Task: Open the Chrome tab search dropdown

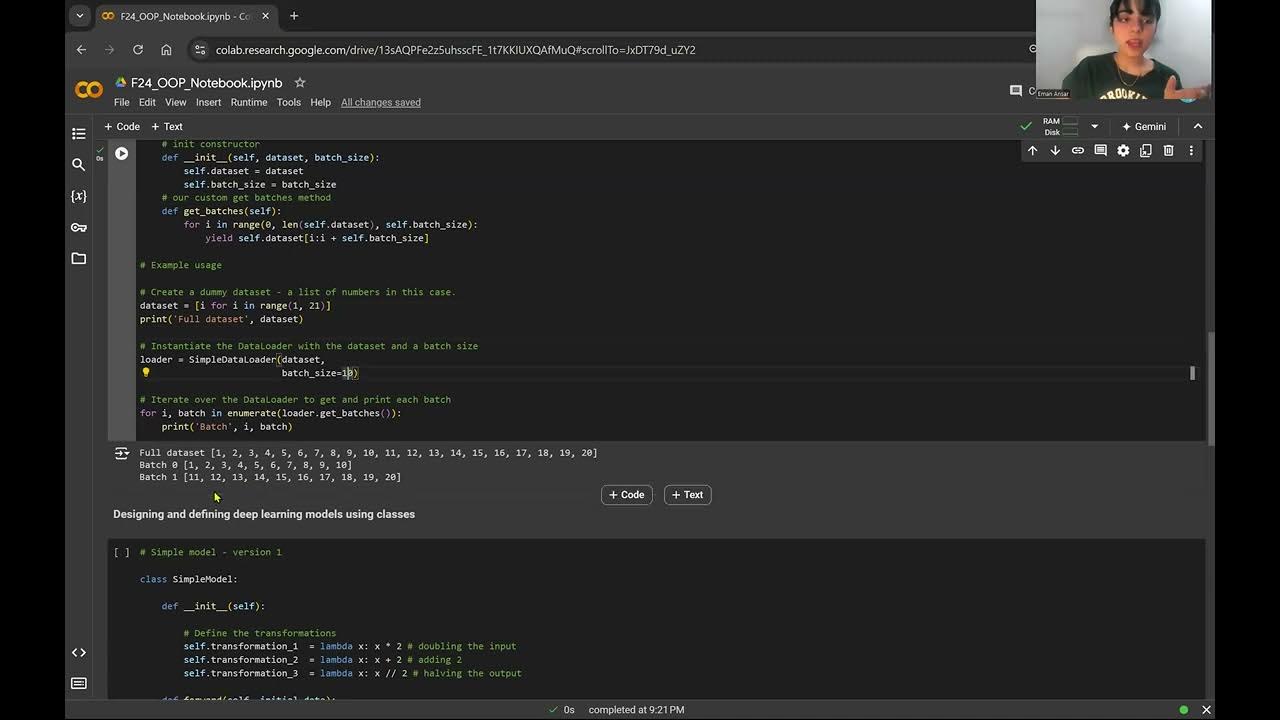Action: point(80,16)
